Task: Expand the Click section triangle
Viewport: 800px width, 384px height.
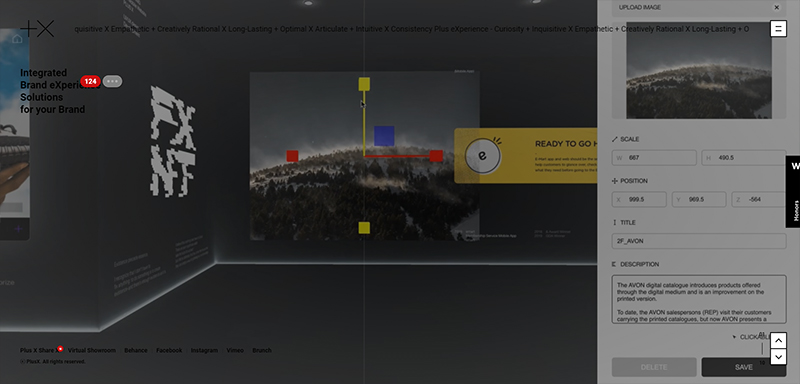Action: 734,337
